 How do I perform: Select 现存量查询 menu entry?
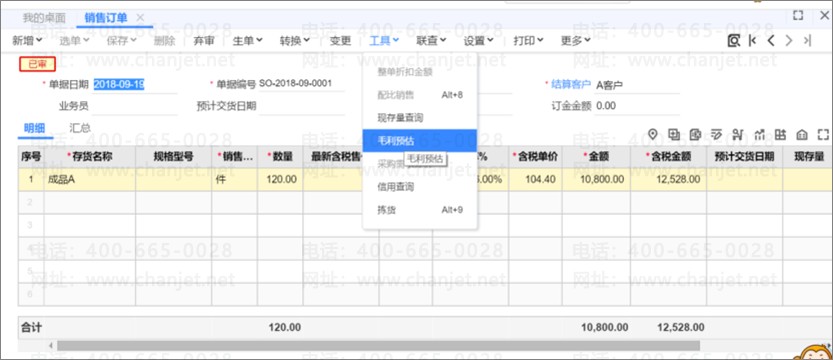coord(420,117)
